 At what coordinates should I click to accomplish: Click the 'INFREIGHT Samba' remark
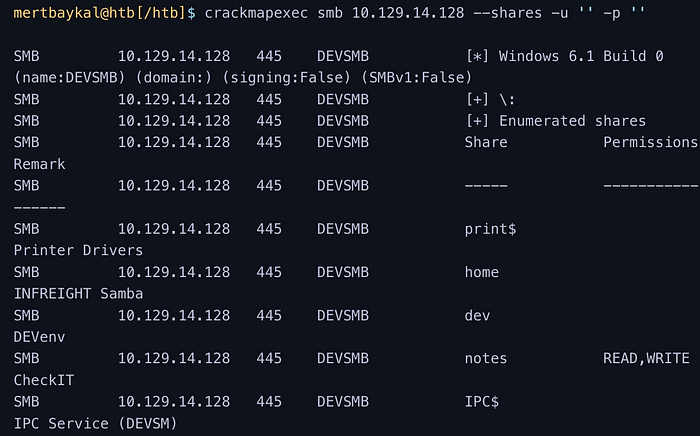point(78,294)
